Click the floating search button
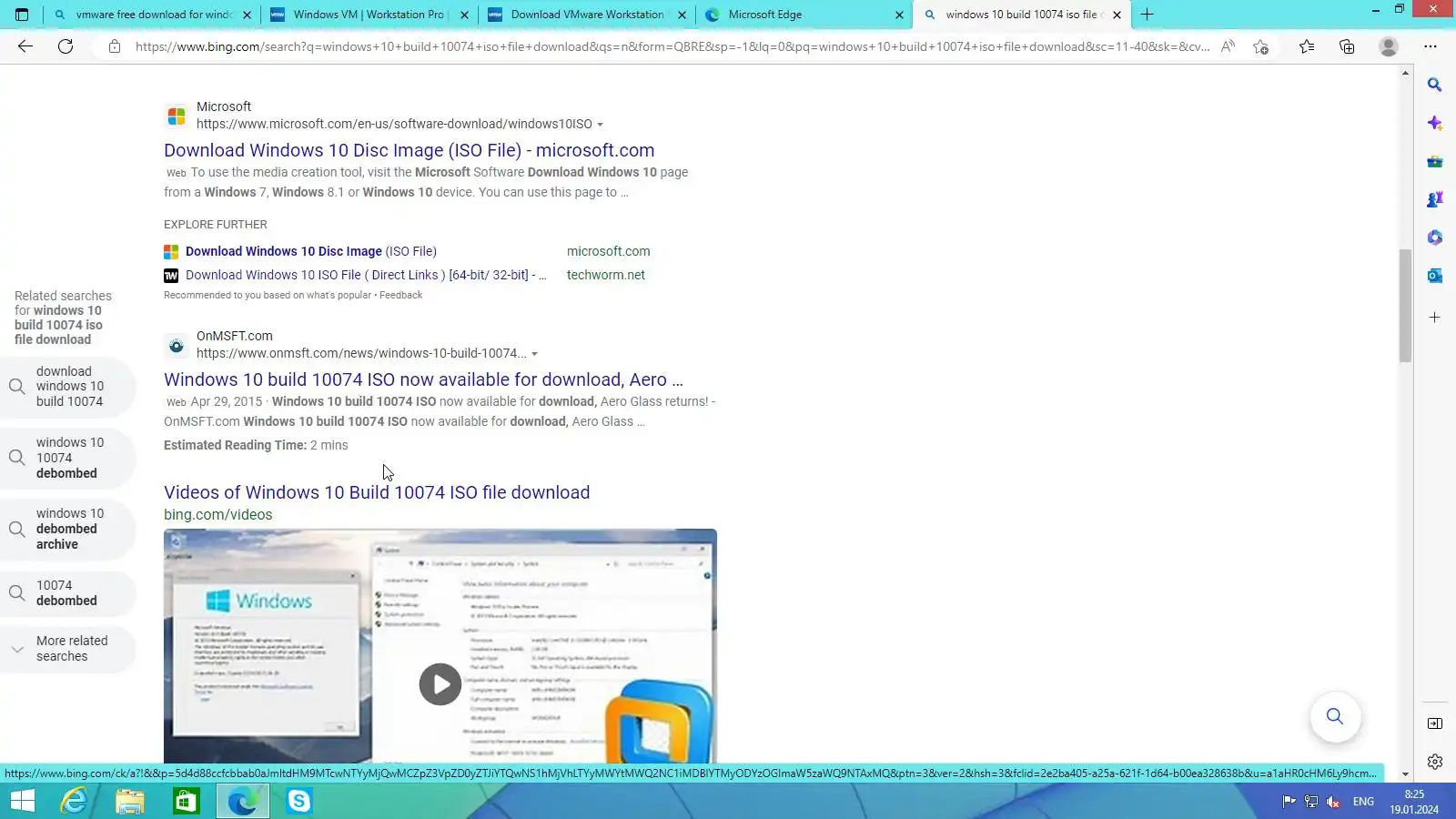 pos(1335,716)
